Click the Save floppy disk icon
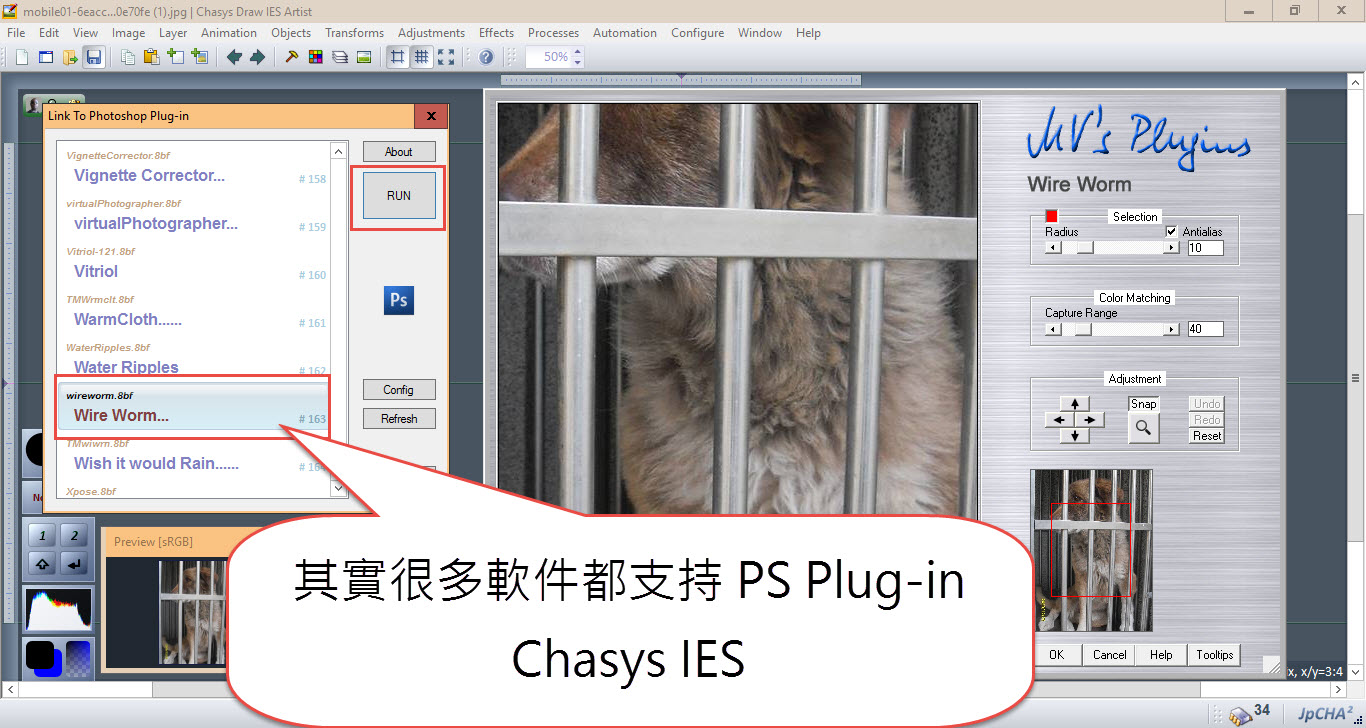The image size is (1366, 728). click(93, 57)
